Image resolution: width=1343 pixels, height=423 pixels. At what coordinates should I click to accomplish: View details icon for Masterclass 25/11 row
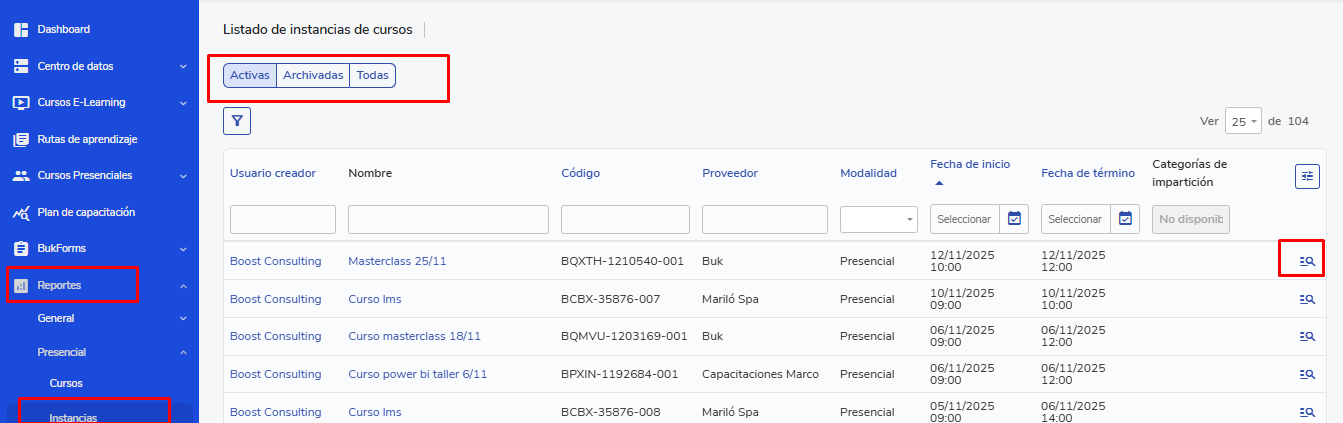(1306, 261)
